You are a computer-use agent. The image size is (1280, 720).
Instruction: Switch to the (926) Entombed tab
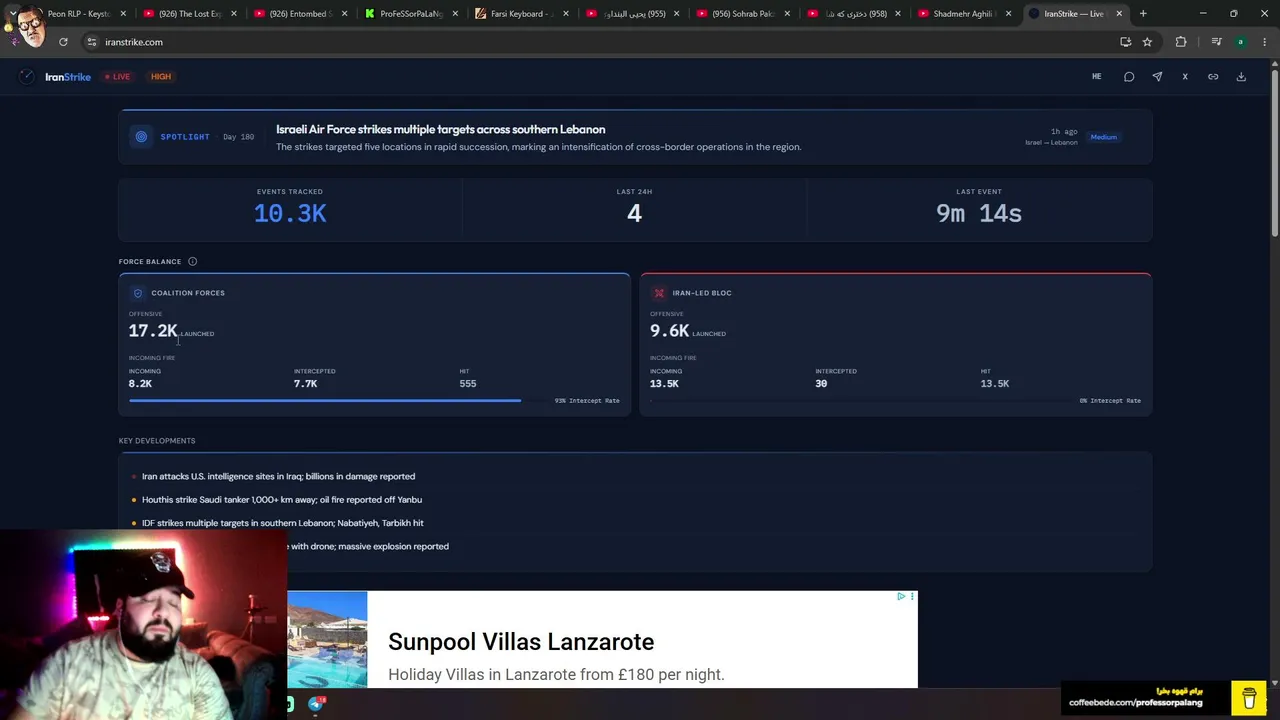pos(299,14)
